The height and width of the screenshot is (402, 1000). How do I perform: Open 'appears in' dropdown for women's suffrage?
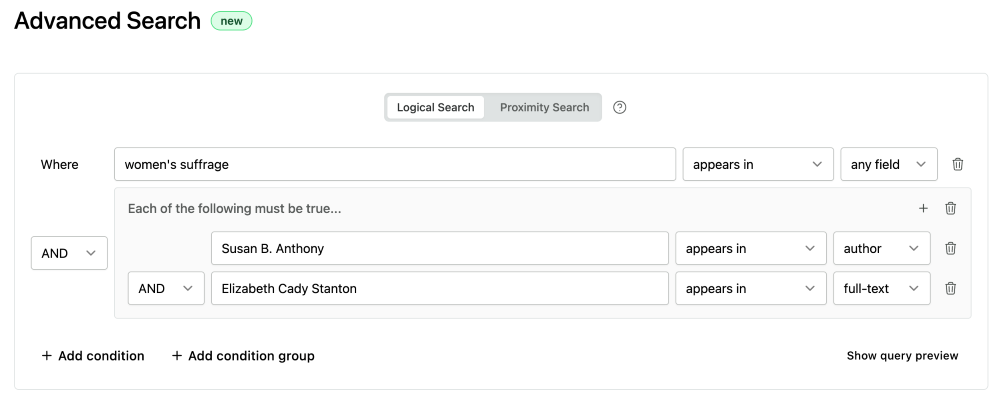coord(757,165)
